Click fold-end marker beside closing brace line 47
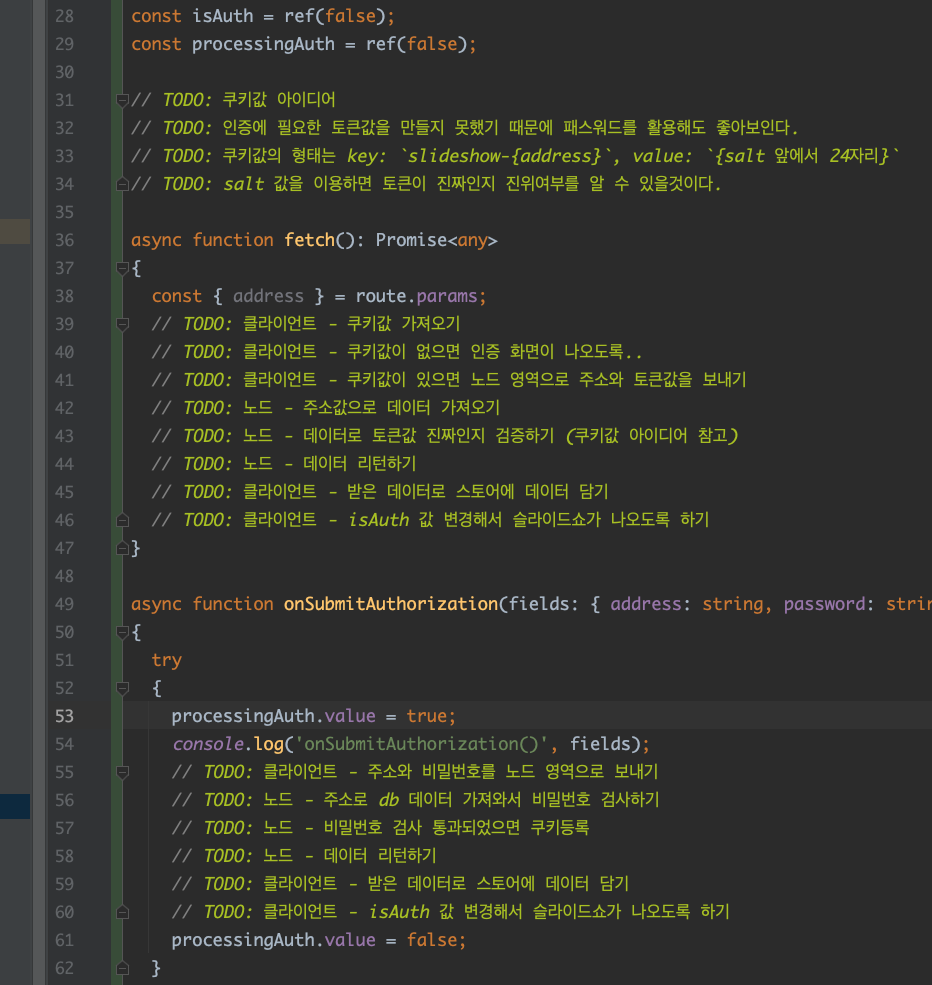The width and height of the screenshot is (932, 985). click(x=122, y=548)
